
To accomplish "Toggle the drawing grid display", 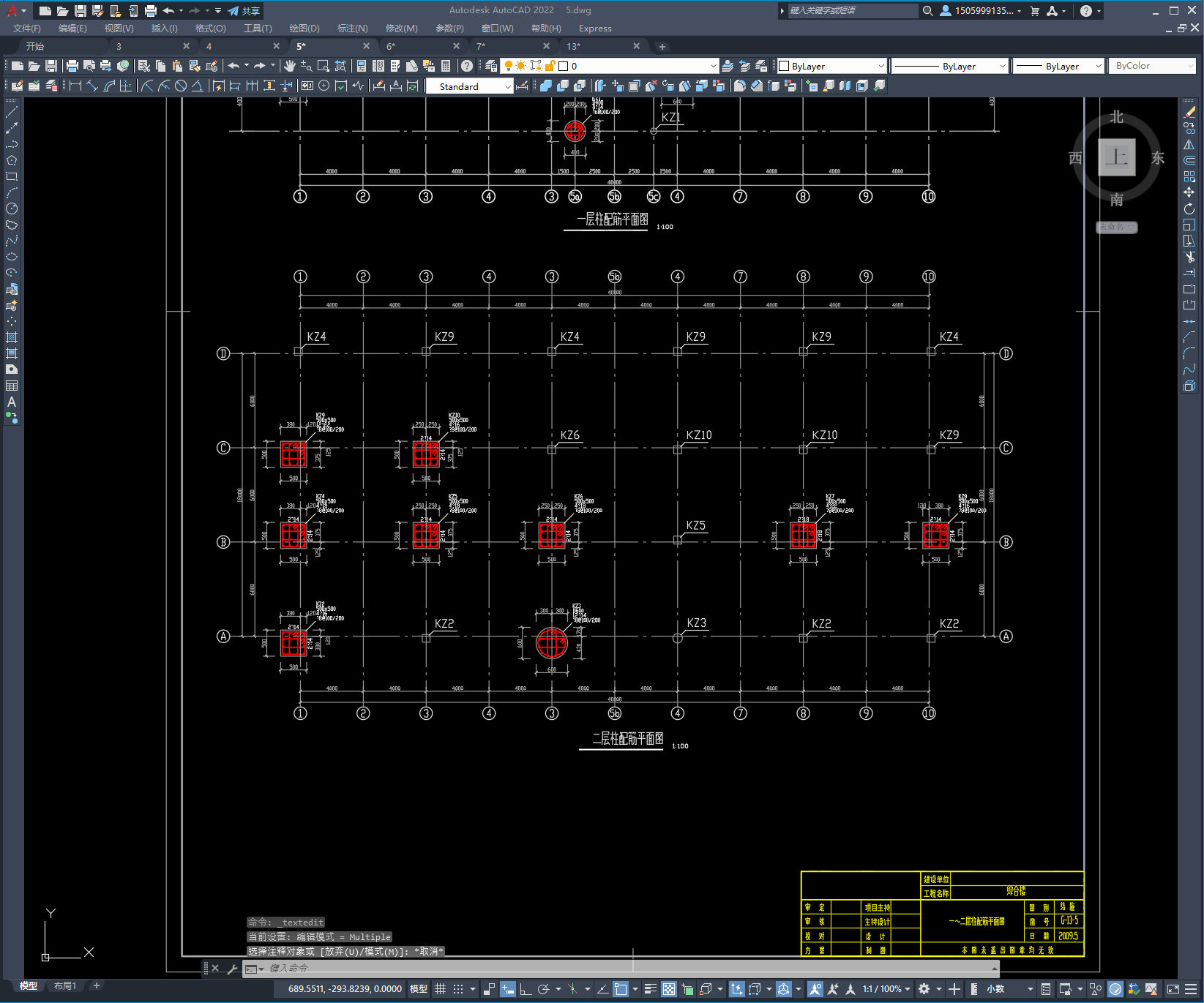I will [440, 989].
